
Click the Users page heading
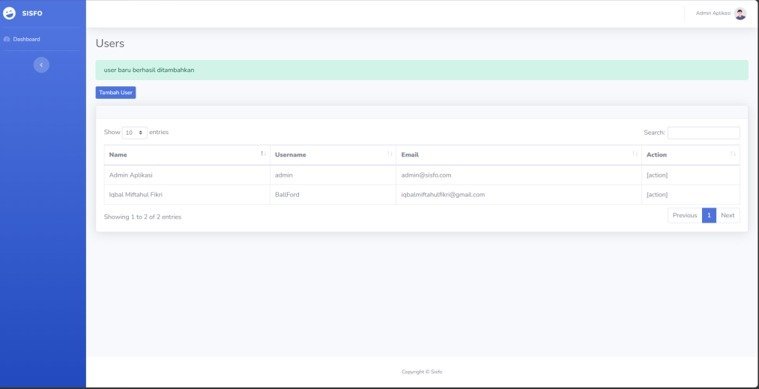click(110, 44)
